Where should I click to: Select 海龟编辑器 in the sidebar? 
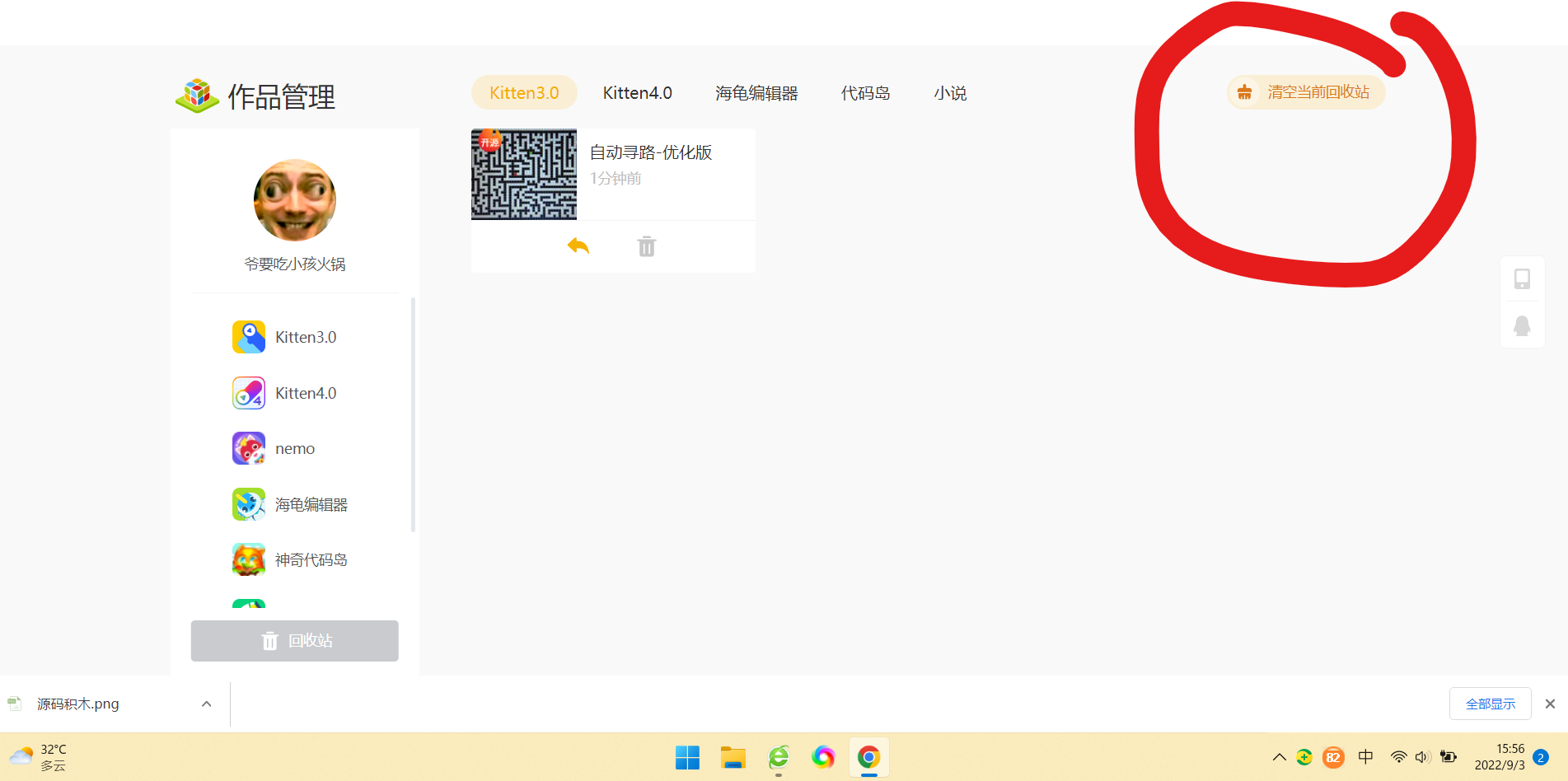[290, 504]
